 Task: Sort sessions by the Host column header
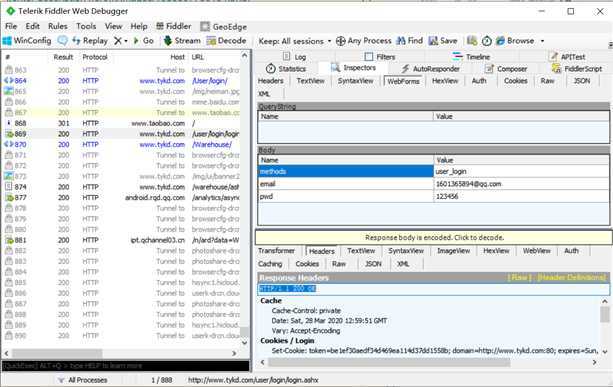pos(177,57)
